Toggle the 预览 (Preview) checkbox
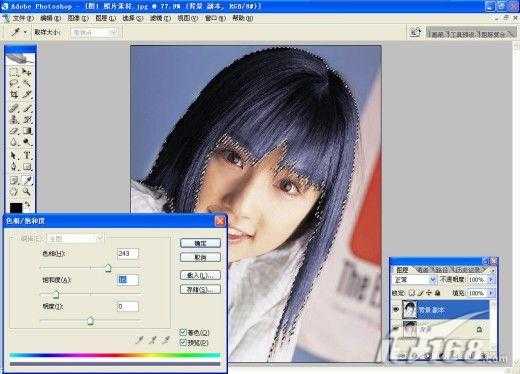The height and width of the screenshot is (374, 520). tap(183, 342)
